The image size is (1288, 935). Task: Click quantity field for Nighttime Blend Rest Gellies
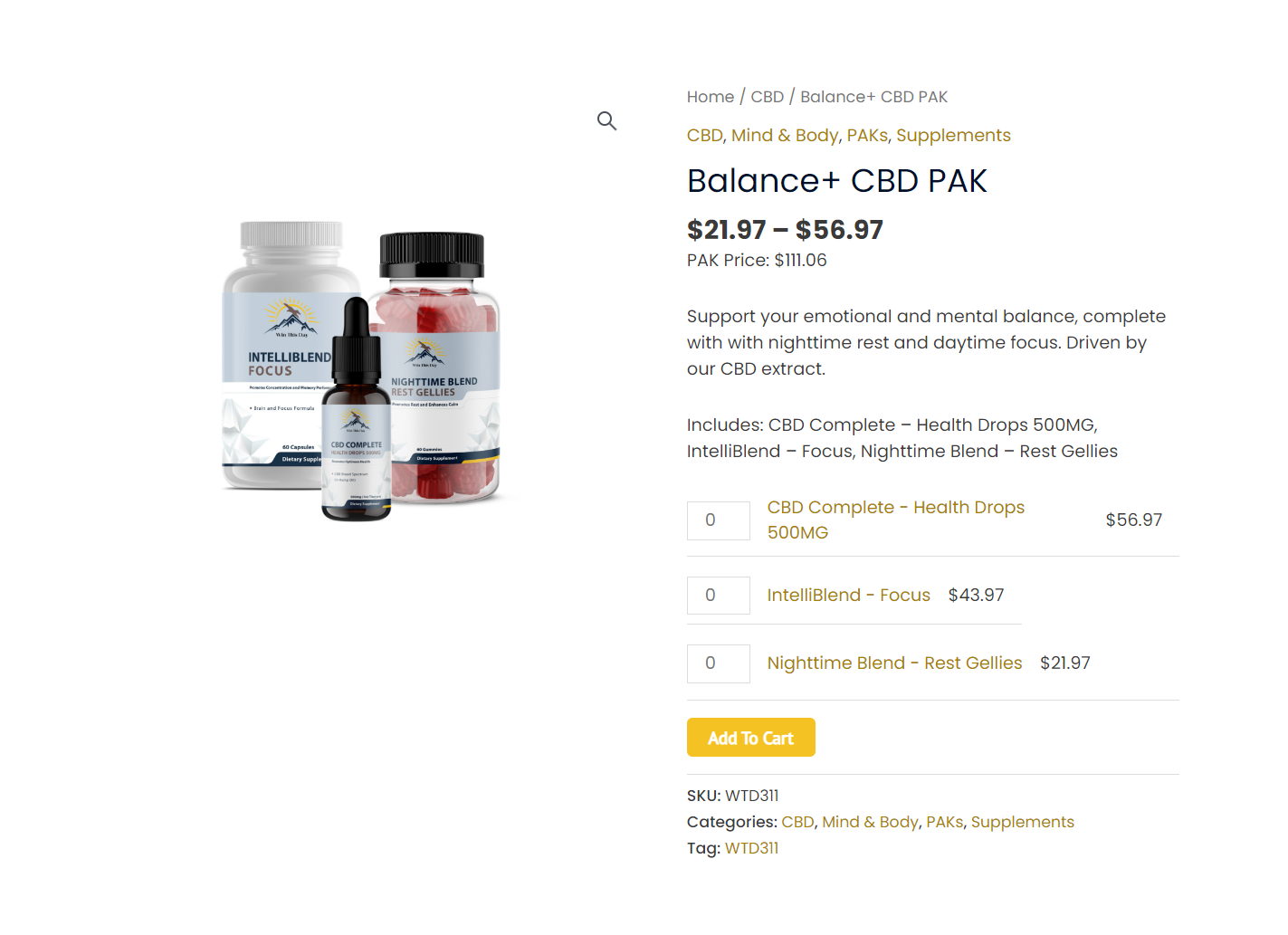(719, 663)
